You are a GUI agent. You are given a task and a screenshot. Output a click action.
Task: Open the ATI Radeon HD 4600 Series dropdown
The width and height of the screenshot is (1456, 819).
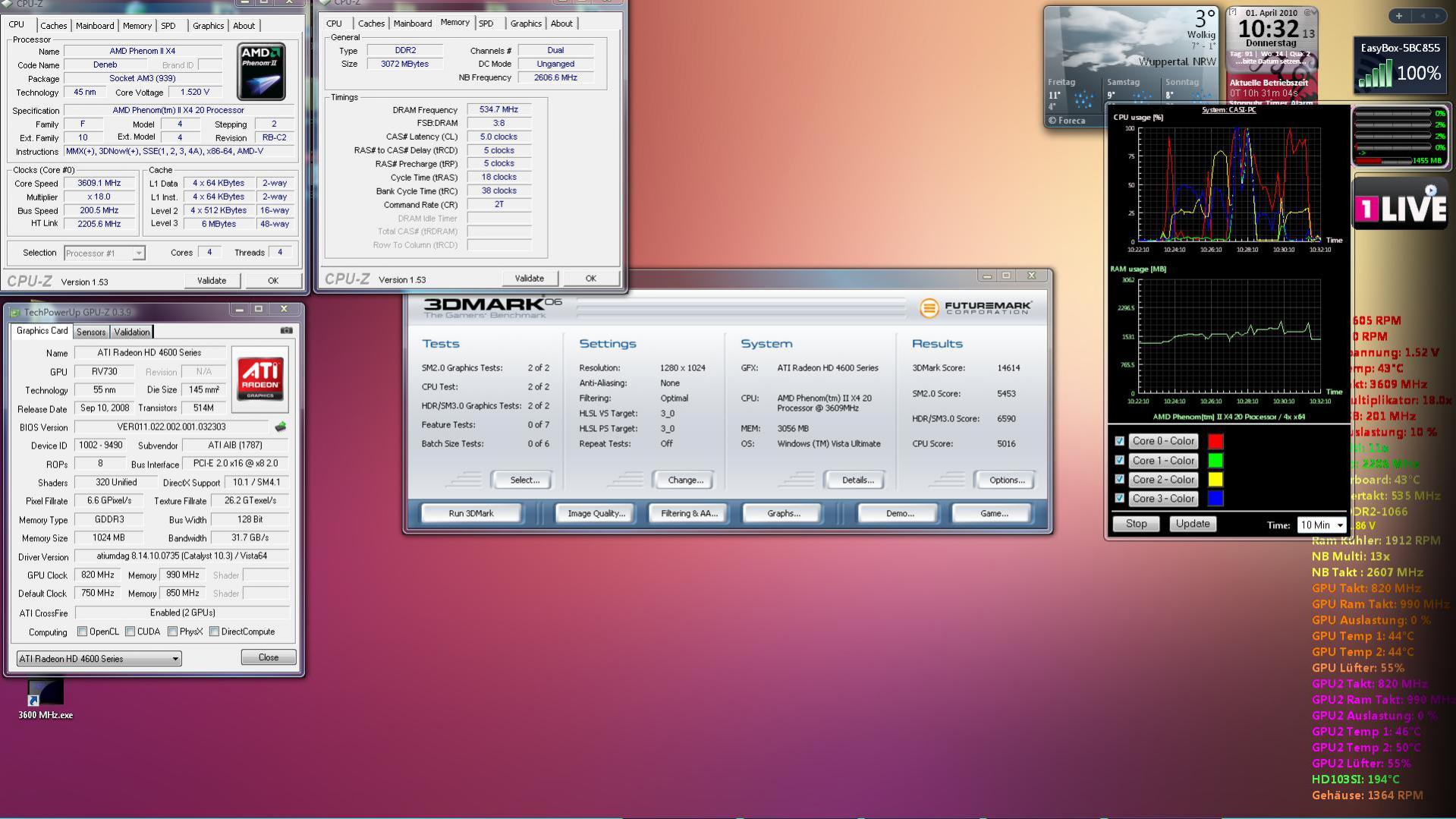99,659
